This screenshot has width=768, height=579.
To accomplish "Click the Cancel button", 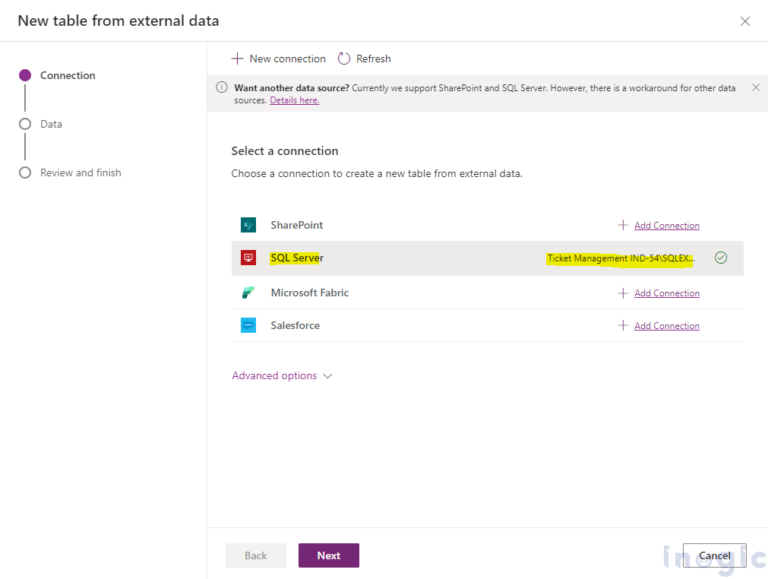I will click(715, 555).
